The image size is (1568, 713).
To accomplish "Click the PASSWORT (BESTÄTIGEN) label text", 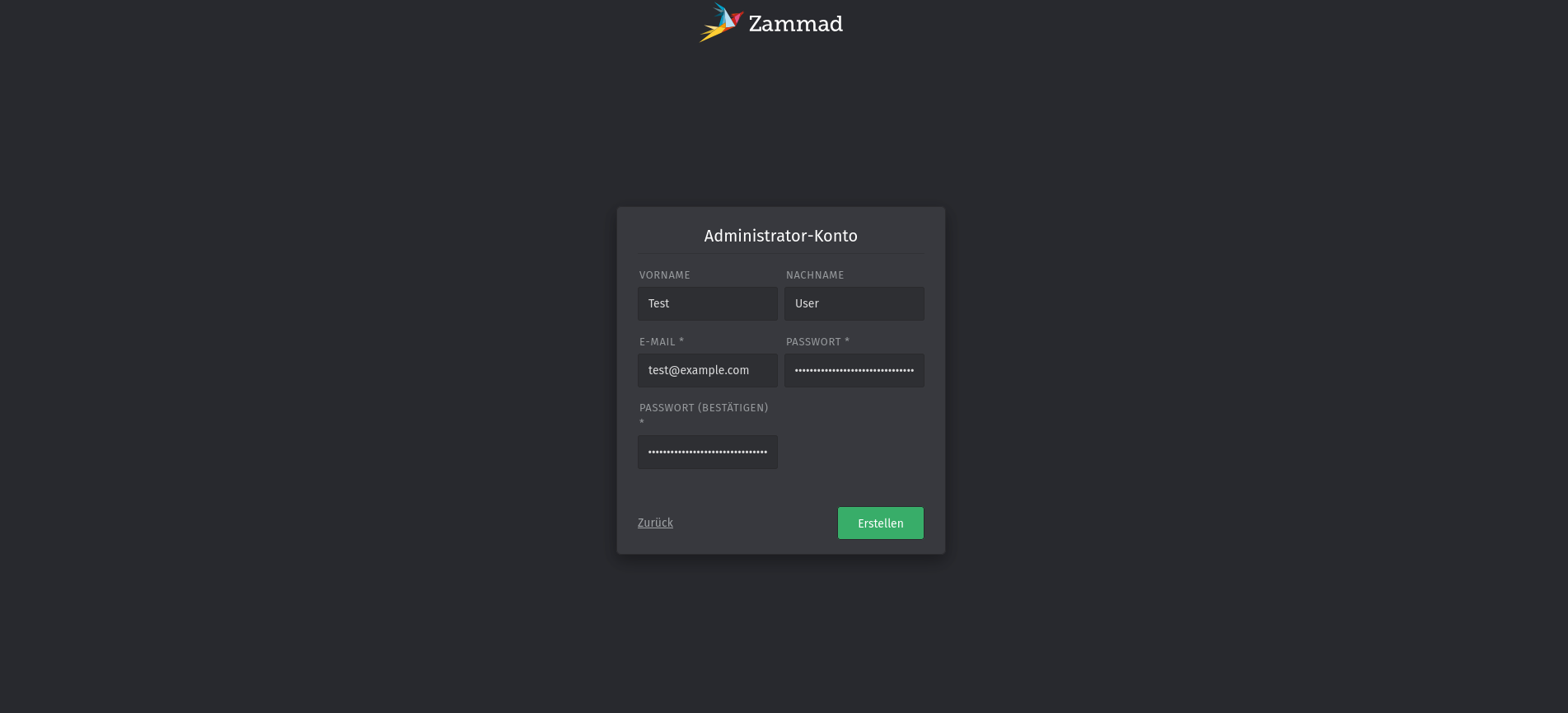I will [704, 408].
